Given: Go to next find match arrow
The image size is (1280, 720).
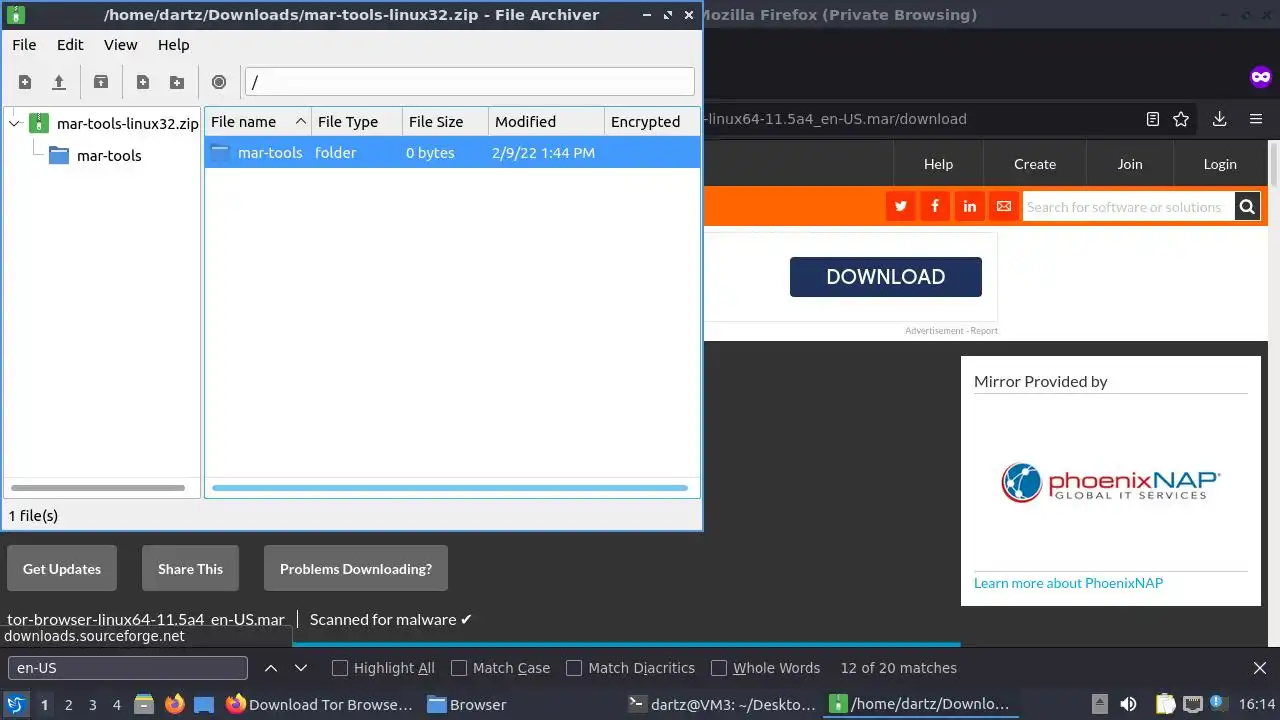Looking at the screenshot, I should click(301, 668).
